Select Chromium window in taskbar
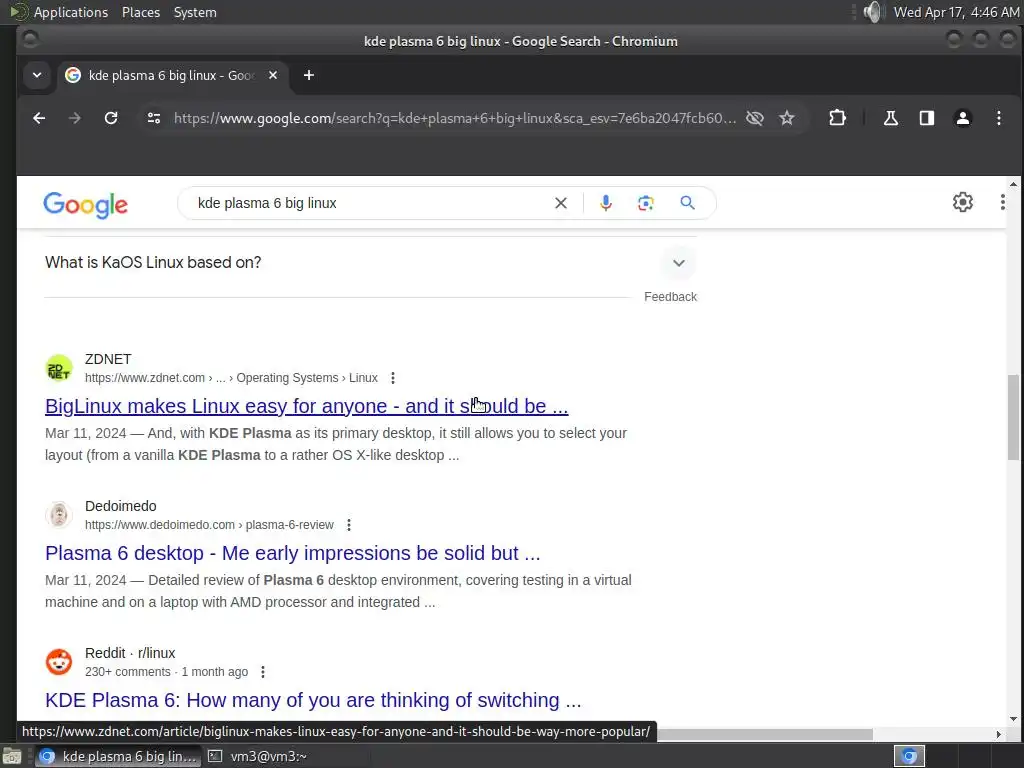This screenshot has width=1024, height=768. [x=118, y=756]
